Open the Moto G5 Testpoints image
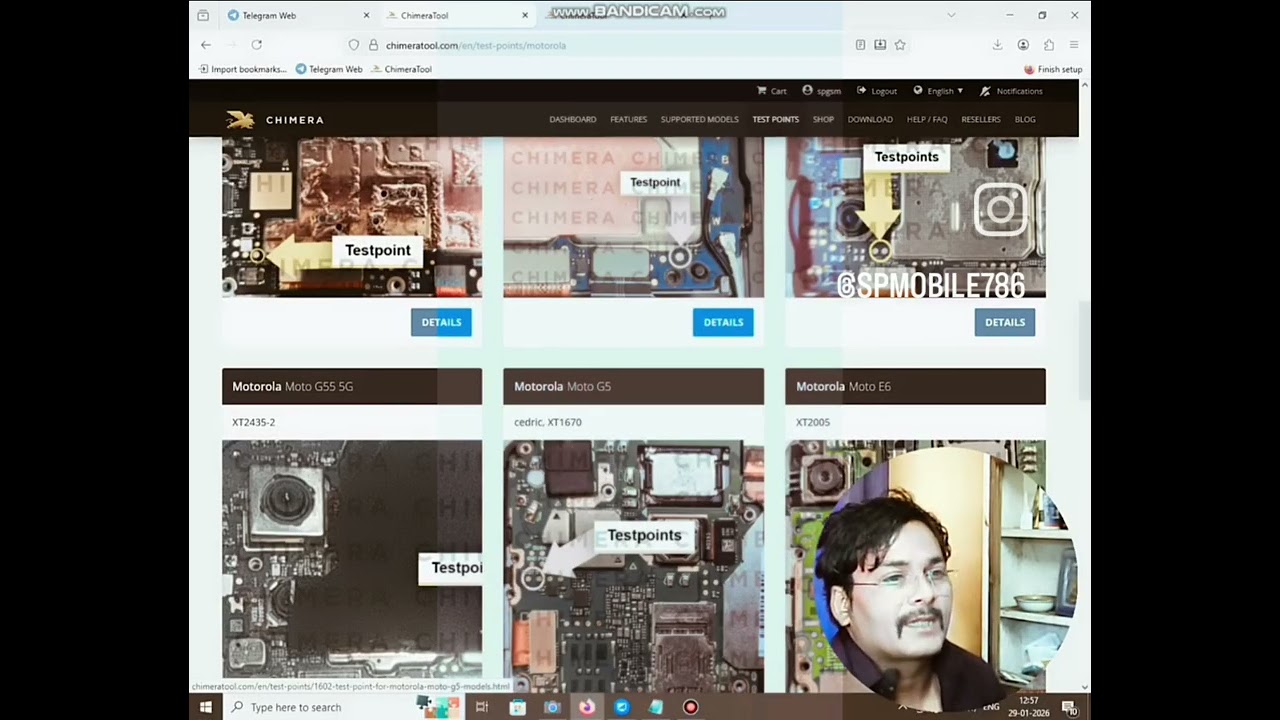The height and width of the screenshot is (720, 1280). click(633, 565)
